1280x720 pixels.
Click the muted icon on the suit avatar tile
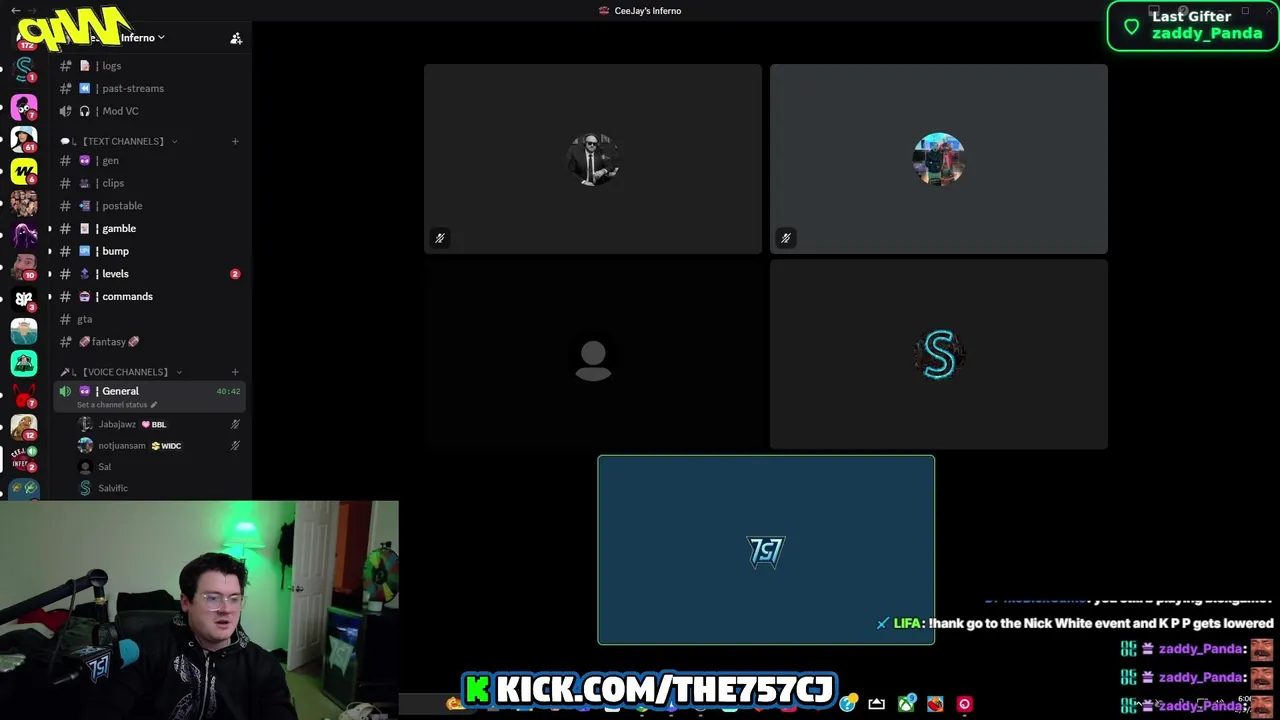[x=439, y=238]
